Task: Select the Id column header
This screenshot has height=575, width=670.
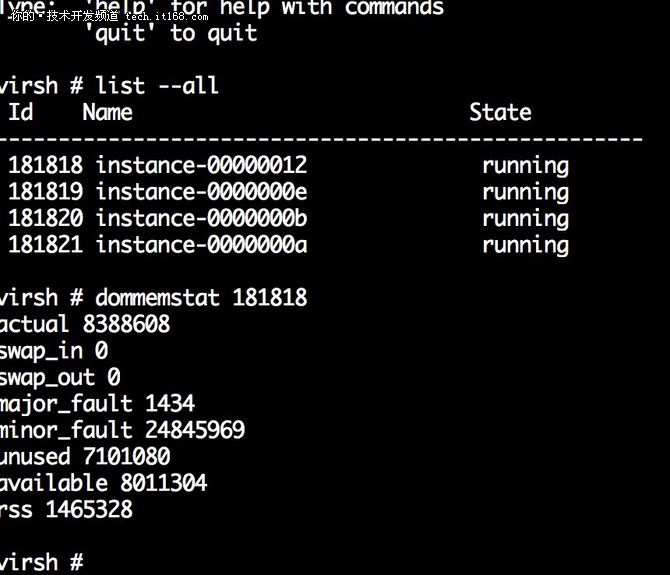Action: click(21, 112)
